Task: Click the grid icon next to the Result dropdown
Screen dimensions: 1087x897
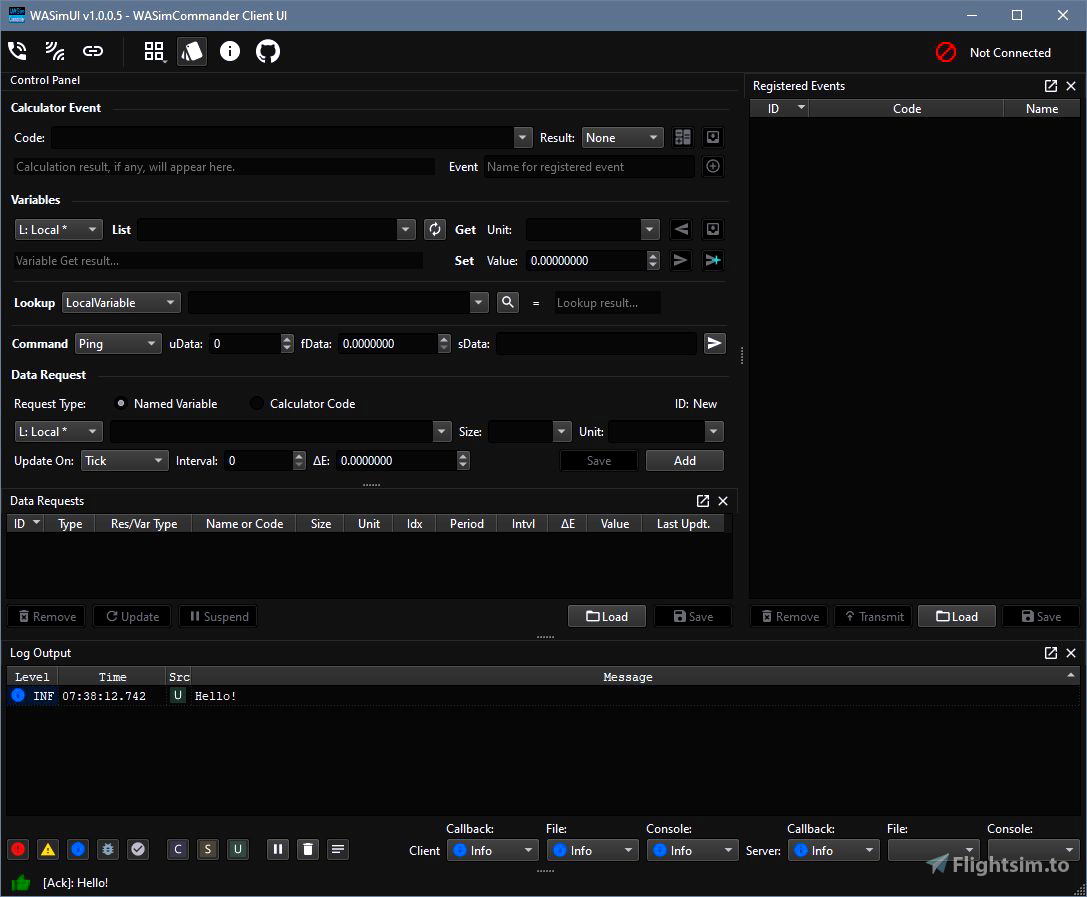Action: click(683, 137)
